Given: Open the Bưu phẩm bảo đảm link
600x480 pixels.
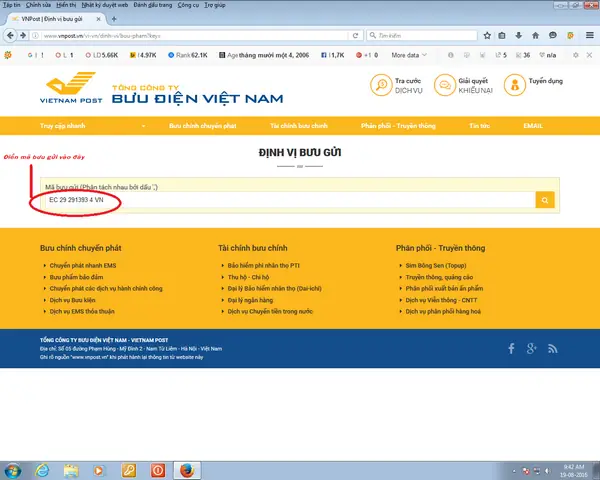Looking at the screenshot, I should click(x=76, y=277).
